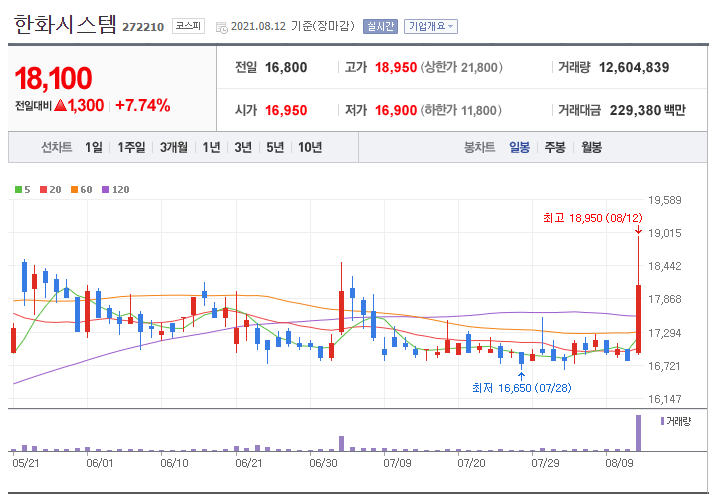709x494 pixels.
Task: Click the stock code 272210
Action: point(143,27)
